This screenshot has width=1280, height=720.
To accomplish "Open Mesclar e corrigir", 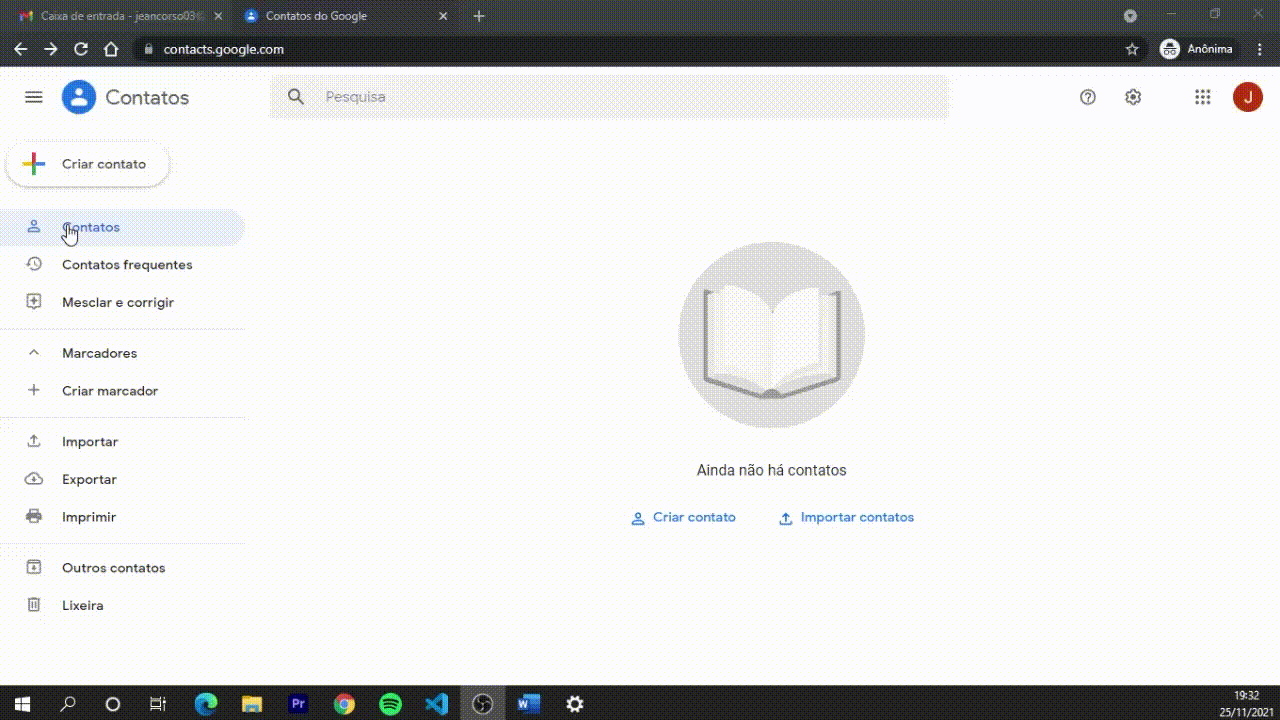I will [x=121, y=302].
